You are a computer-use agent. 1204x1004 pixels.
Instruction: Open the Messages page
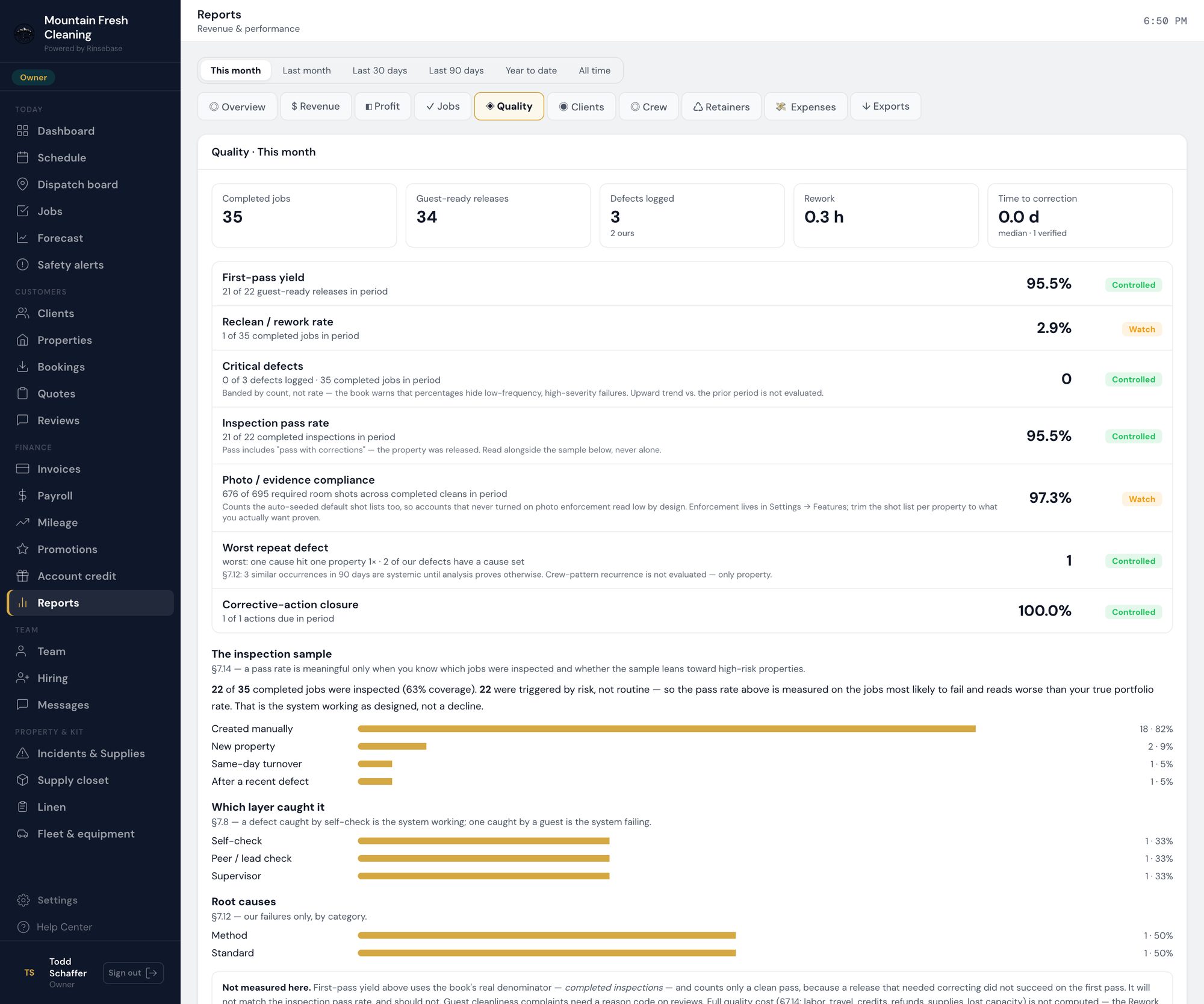point(90,705)
